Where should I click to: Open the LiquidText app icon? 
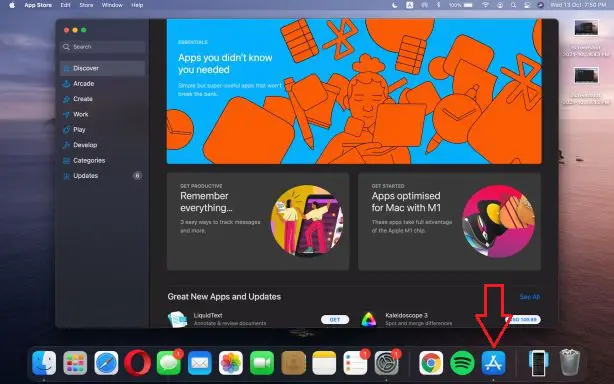[x=177, y=319]
